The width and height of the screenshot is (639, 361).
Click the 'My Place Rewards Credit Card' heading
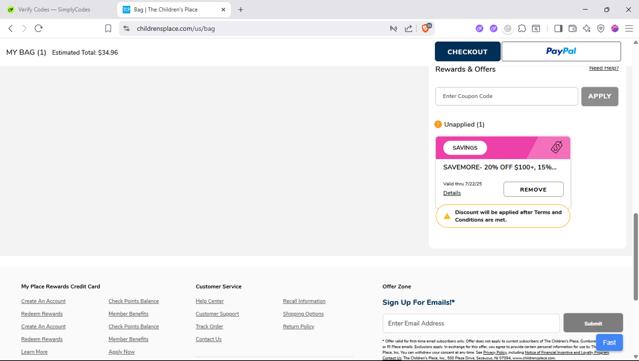tap(61, 286)
